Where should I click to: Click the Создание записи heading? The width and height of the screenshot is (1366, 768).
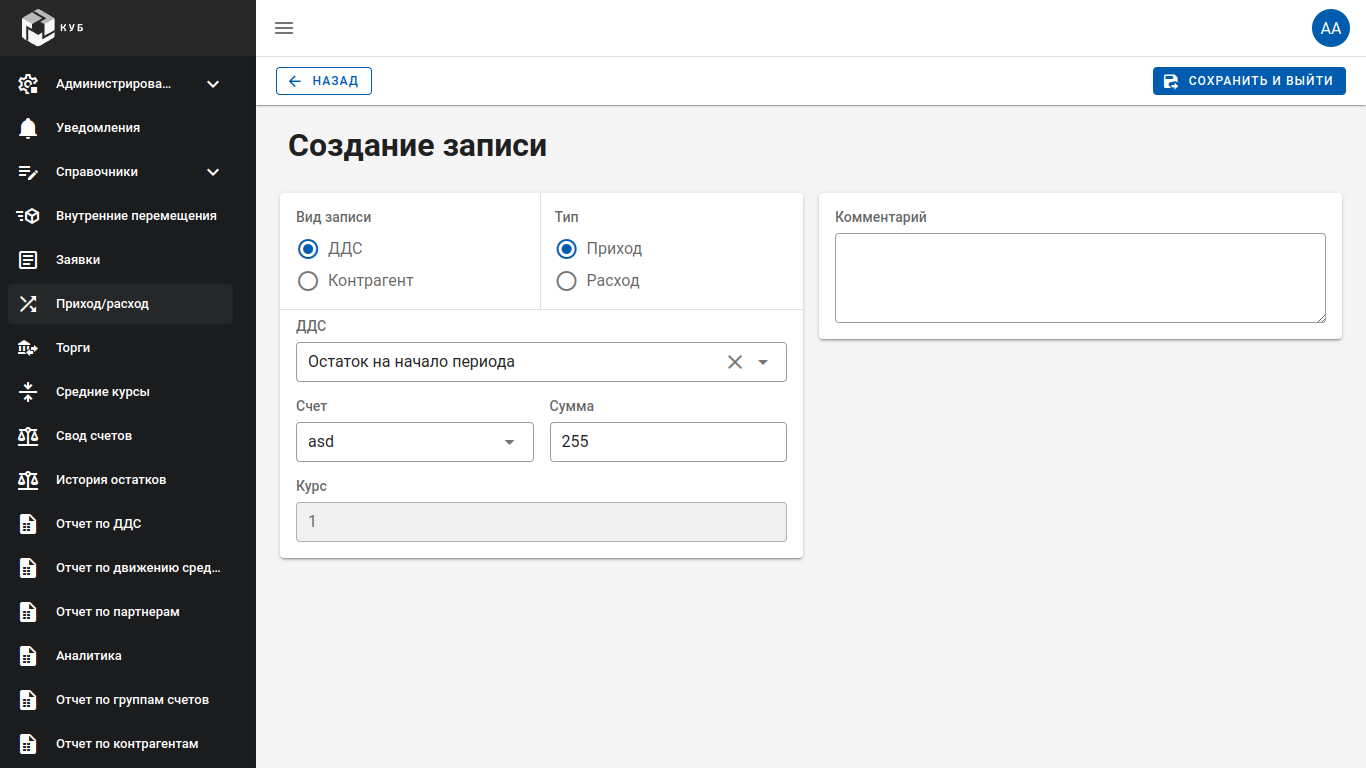point(417,146)
